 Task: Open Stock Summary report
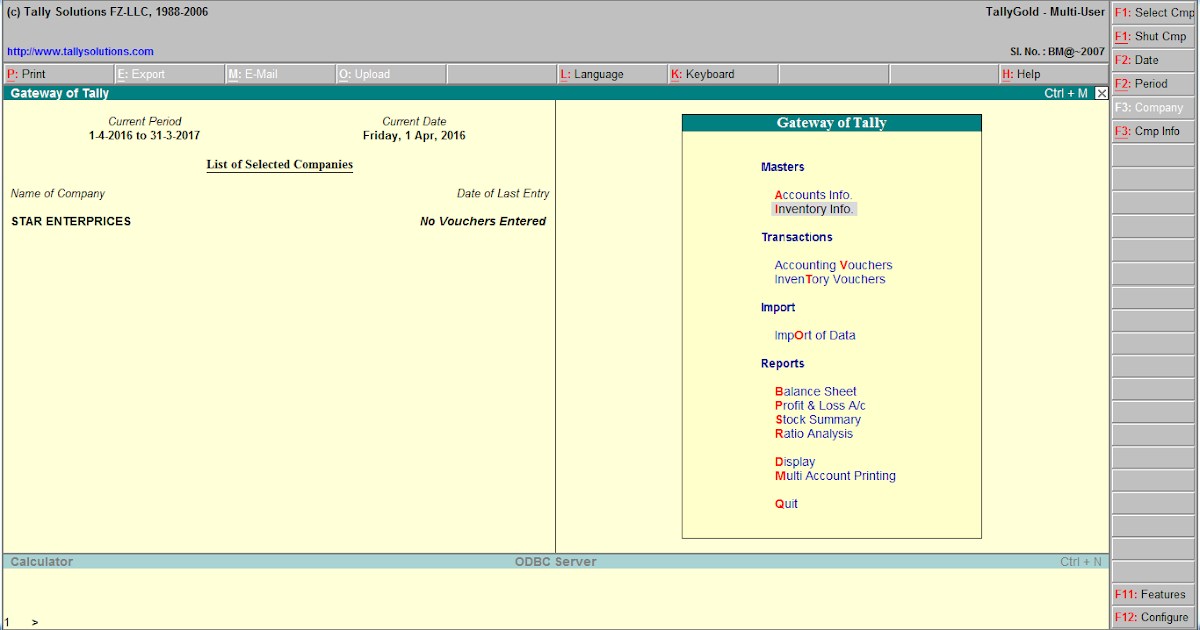[818, 419]
